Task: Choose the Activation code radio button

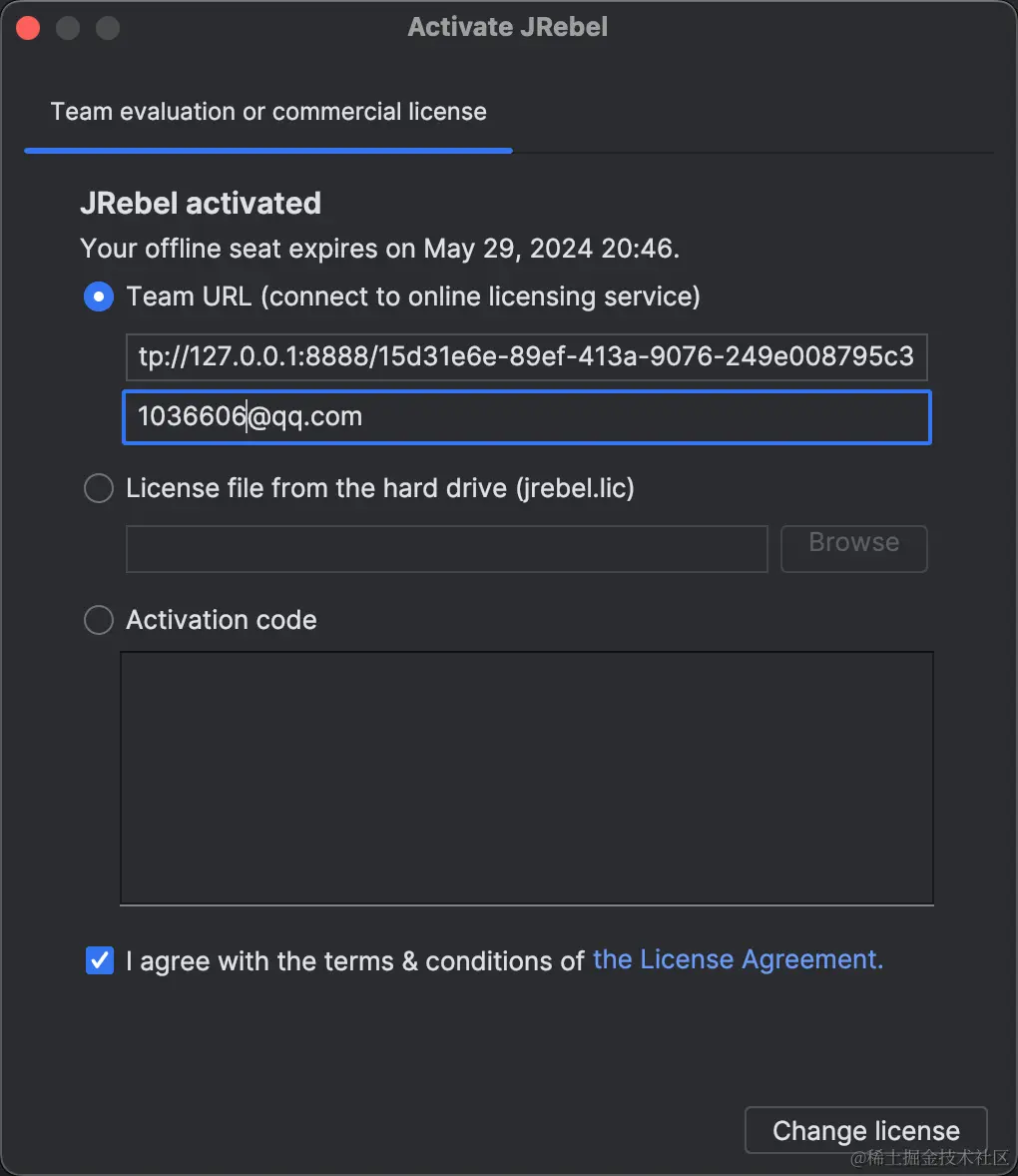Action: 99,620
